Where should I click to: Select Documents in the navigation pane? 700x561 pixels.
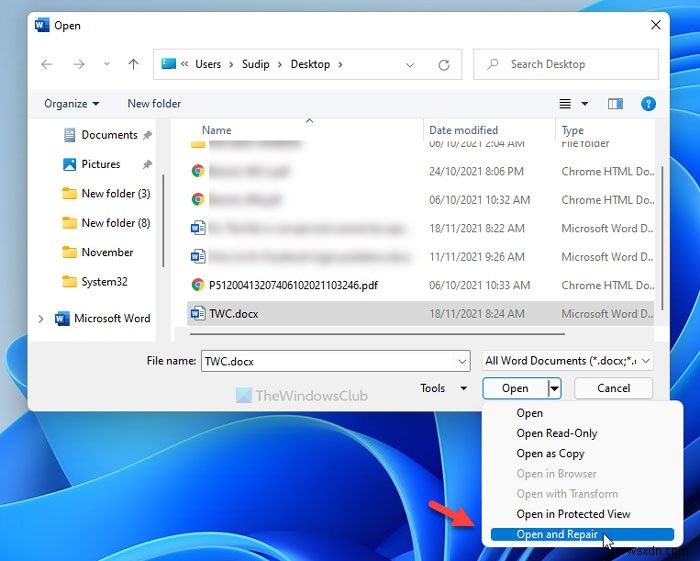pyautogui.click(x=109, y=135)
